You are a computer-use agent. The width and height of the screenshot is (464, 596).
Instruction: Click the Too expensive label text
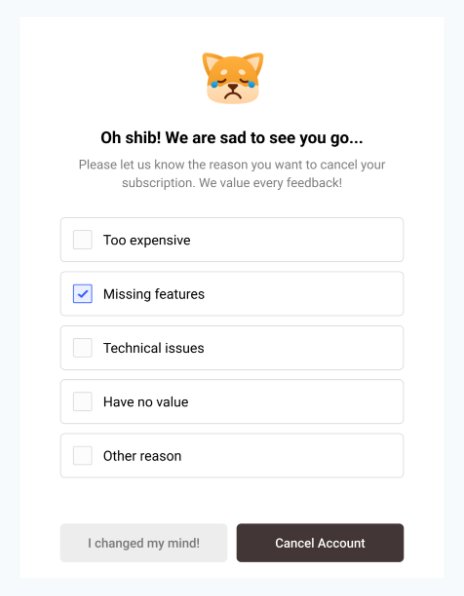point(147,240)
